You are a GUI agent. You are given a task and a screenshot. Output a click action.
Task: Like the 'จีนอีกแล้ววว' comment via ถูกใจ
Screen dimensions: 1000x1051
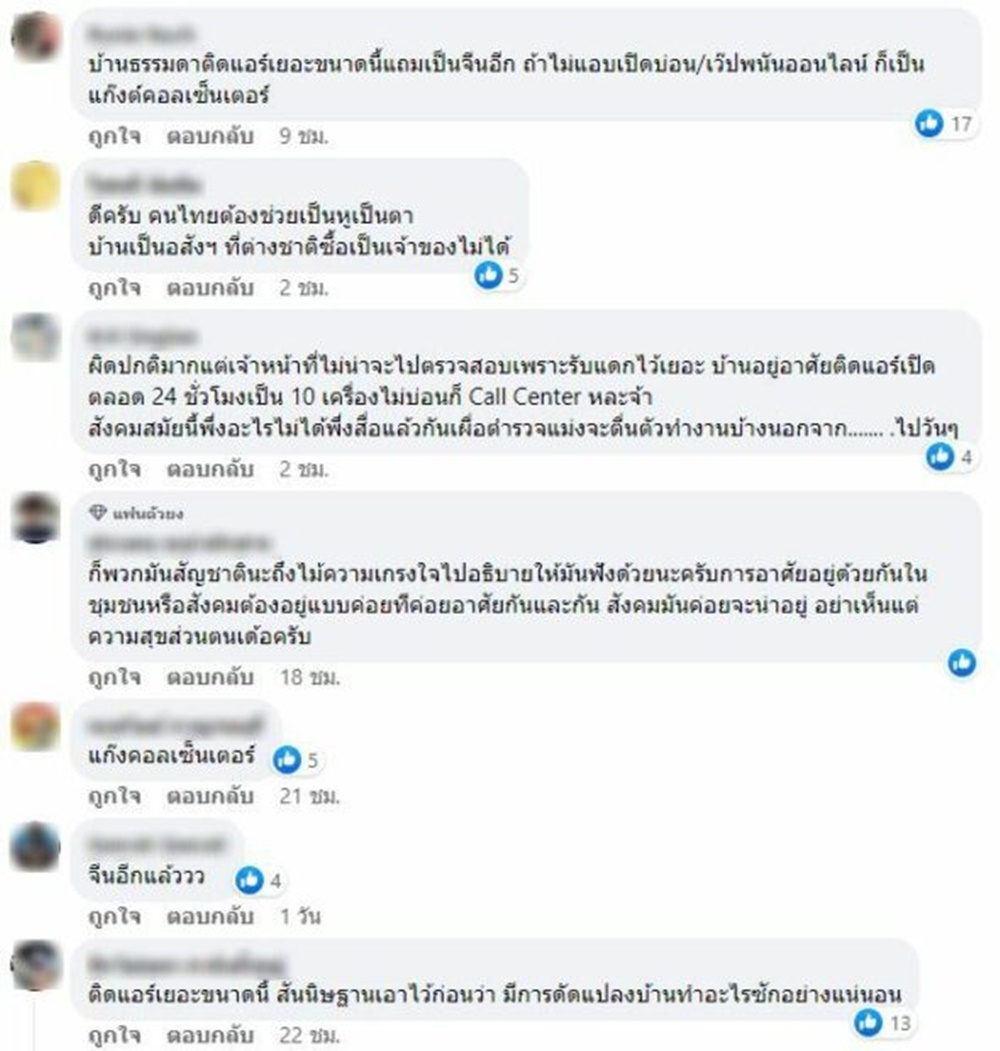click(x=115, y=916)
